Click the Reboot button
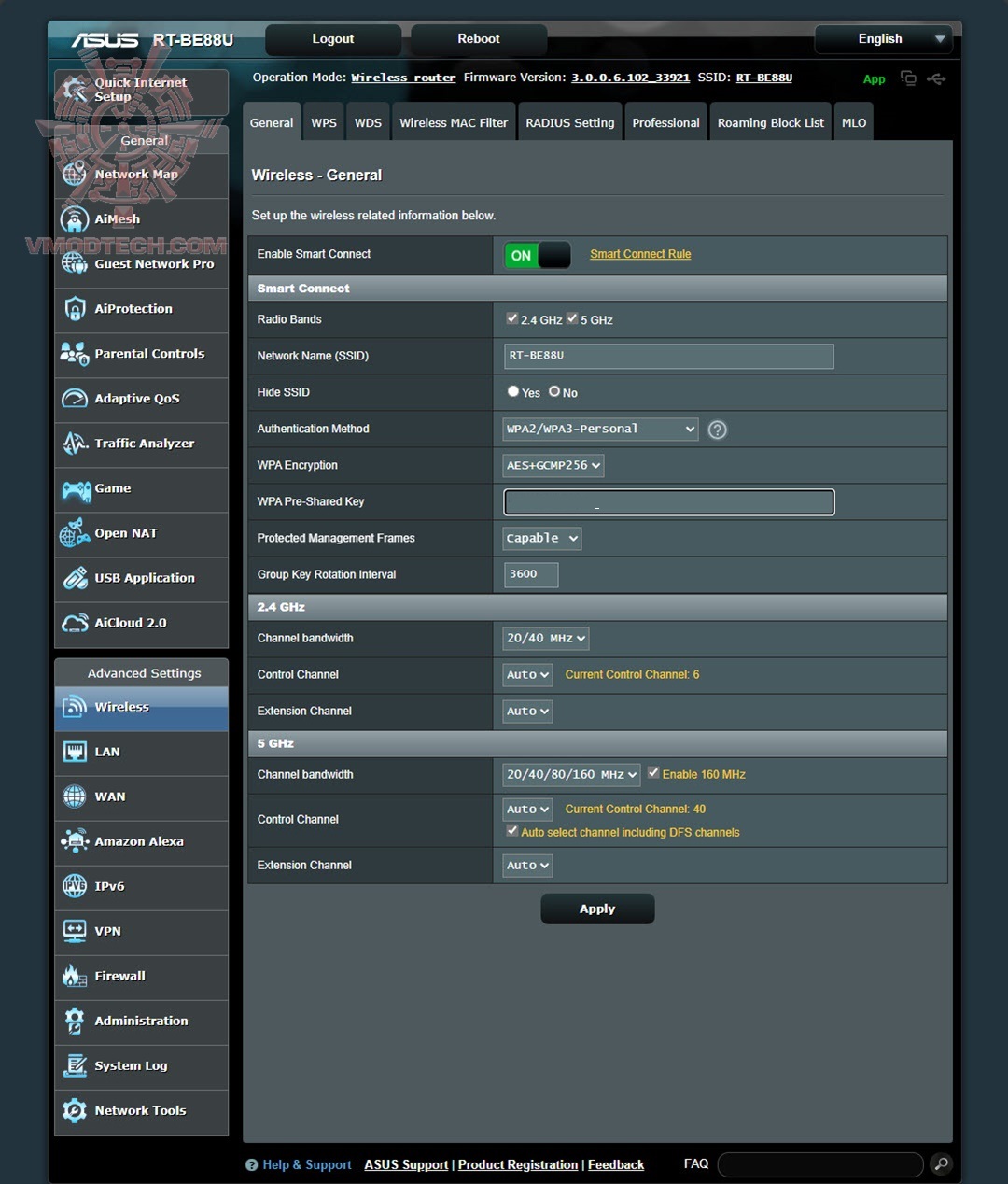The image size is (1008, 1184). (x=479, y=39)
